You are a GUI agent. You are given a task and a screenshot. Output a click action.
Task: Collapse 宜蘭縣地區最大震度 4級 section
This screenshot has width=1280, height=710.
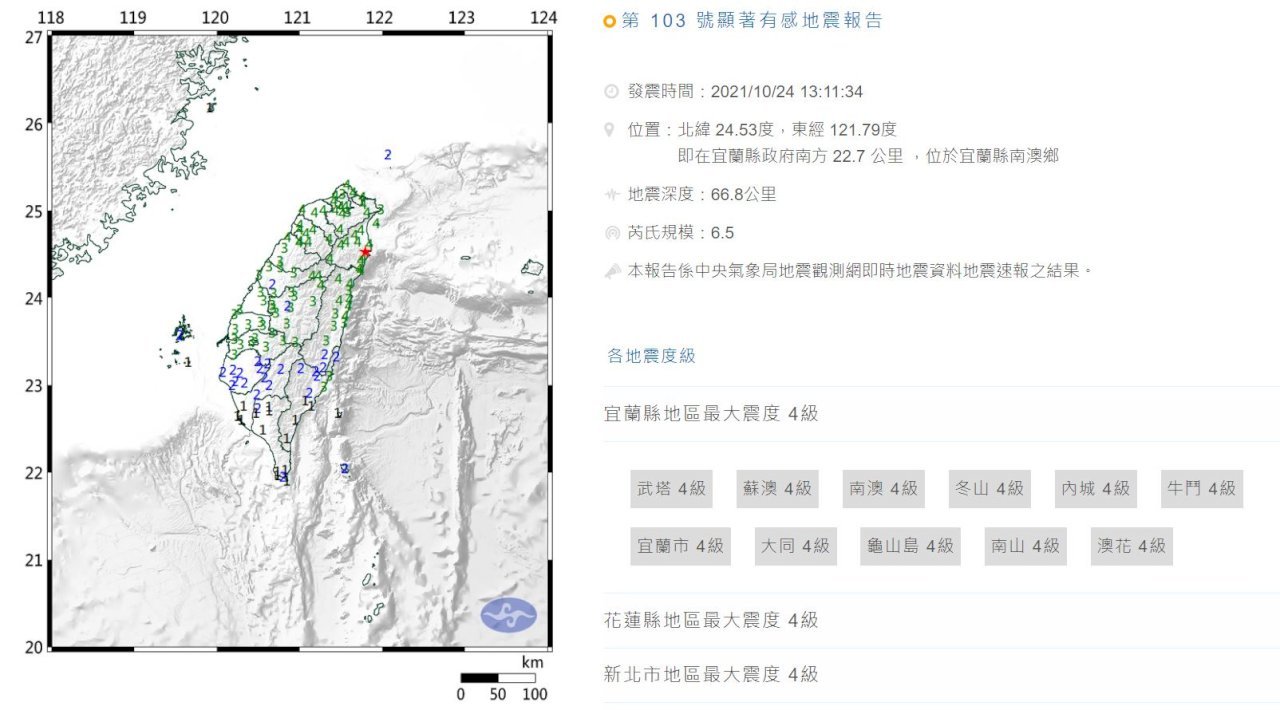(942, 414)
